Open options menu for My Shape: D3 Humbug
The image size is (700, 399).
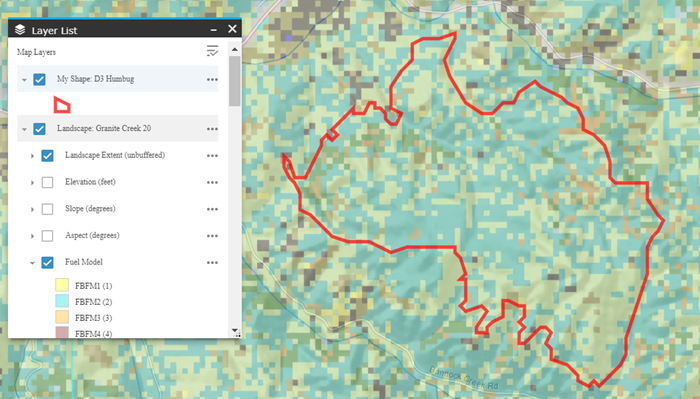pos(212,79)
